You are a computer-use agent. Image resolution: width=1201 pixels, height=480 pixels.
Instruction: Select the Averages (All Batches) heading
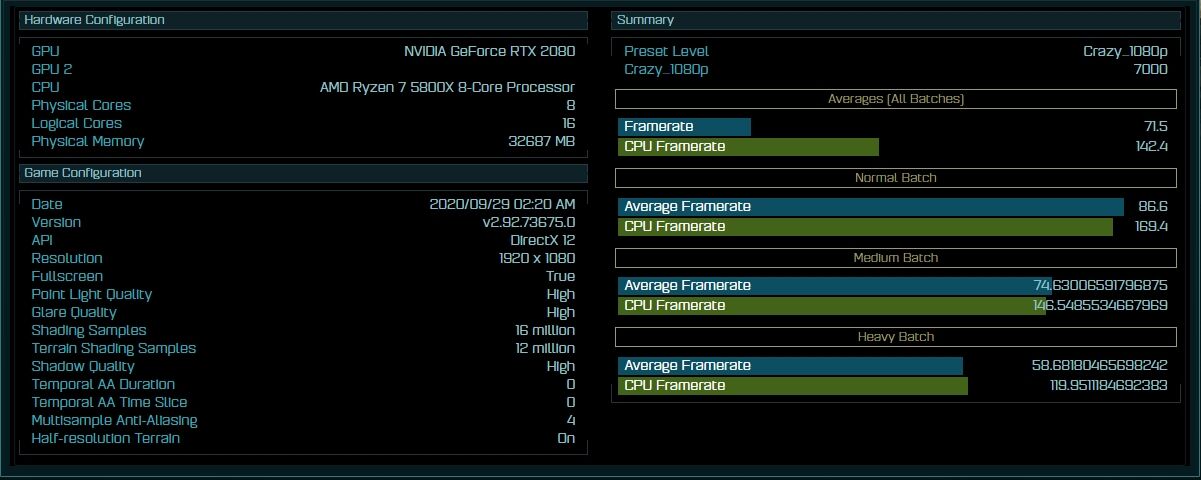[895, 99]
